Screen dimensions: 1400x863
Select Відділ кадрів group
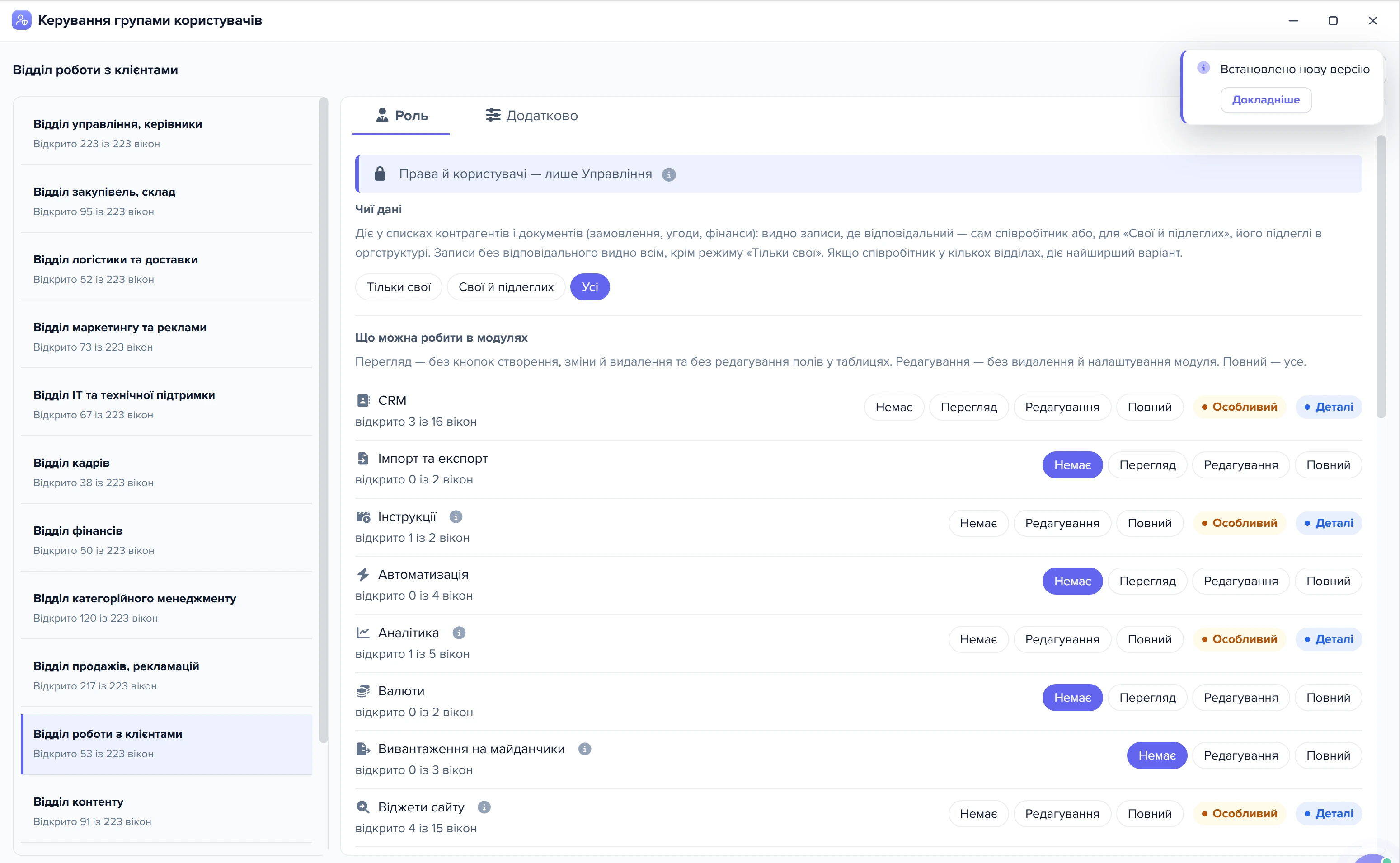(167, 472)
